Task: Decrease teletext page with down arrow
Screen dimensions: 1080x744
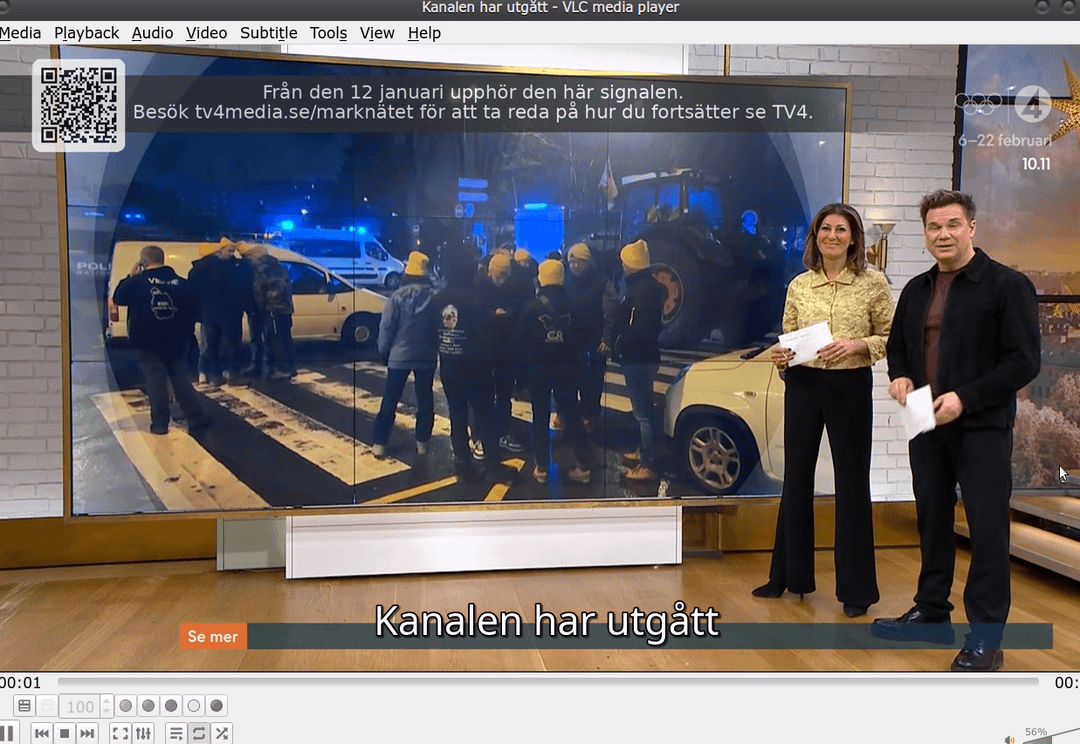Action: pos(107,712)
